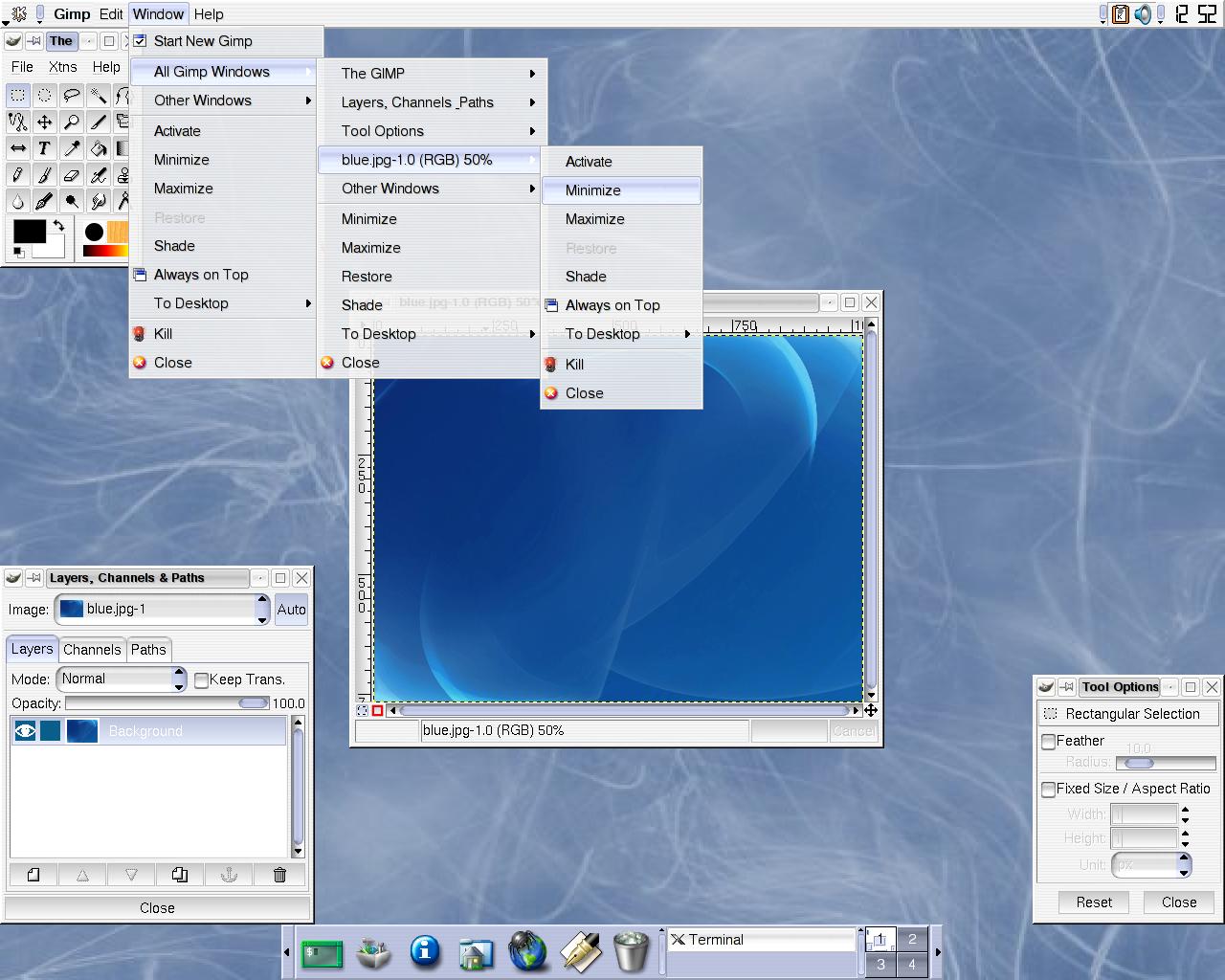Image resolution: width=1225 pixels, height=980 pixels.
Task: Select the Airbrush tool
Action: (x=98, y=175)
